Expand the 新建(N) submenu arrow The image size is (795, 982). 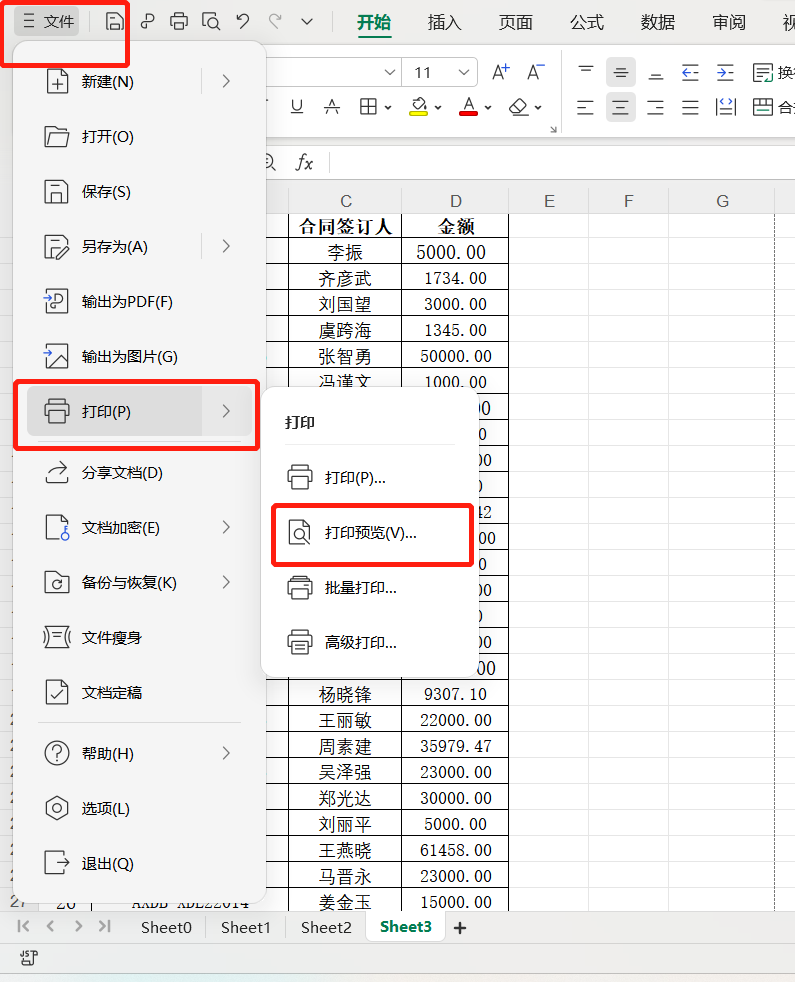pyautogui.click(x=226, y=81)
